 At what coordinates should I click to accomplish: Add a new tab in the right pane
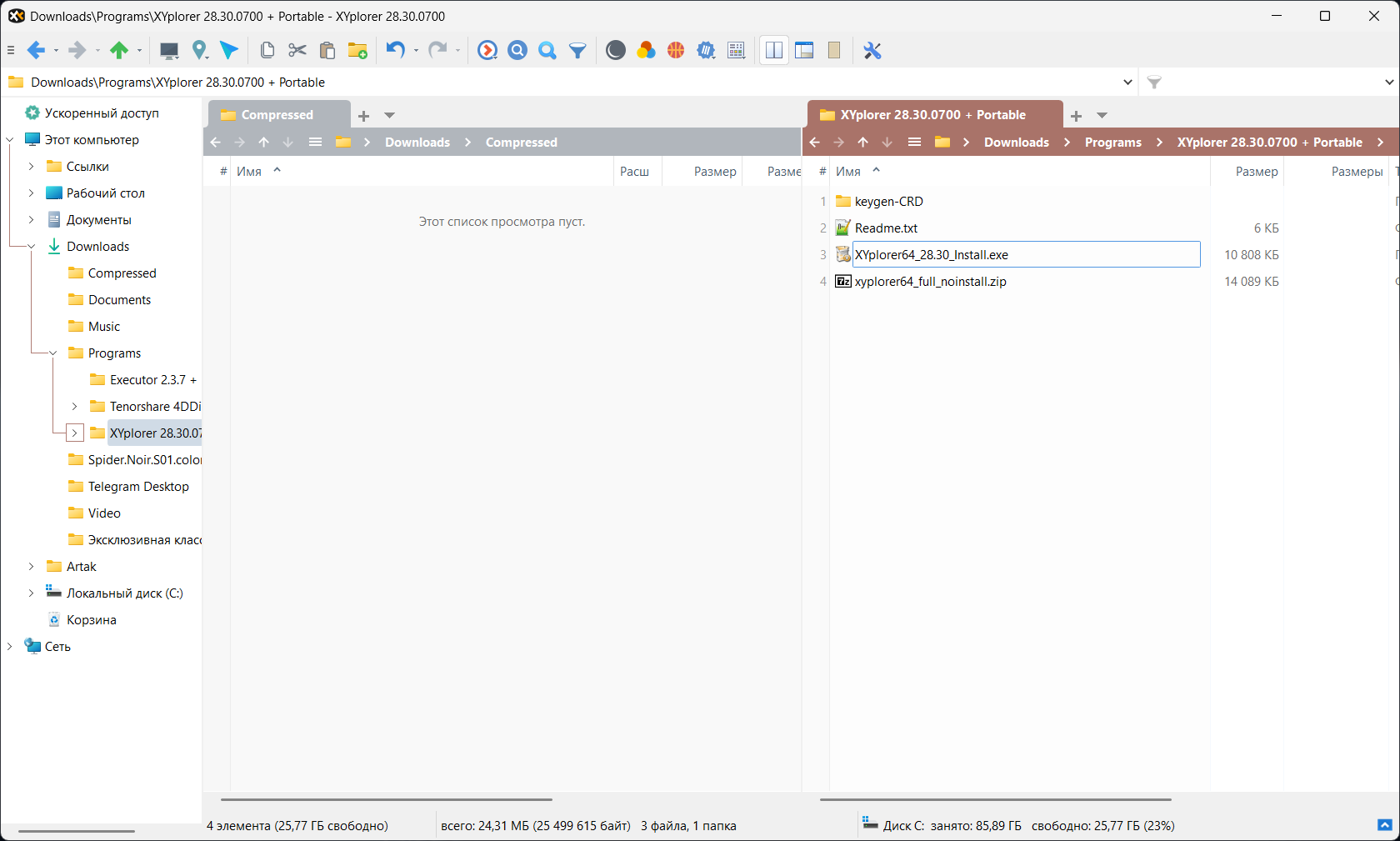point(1076,116)
